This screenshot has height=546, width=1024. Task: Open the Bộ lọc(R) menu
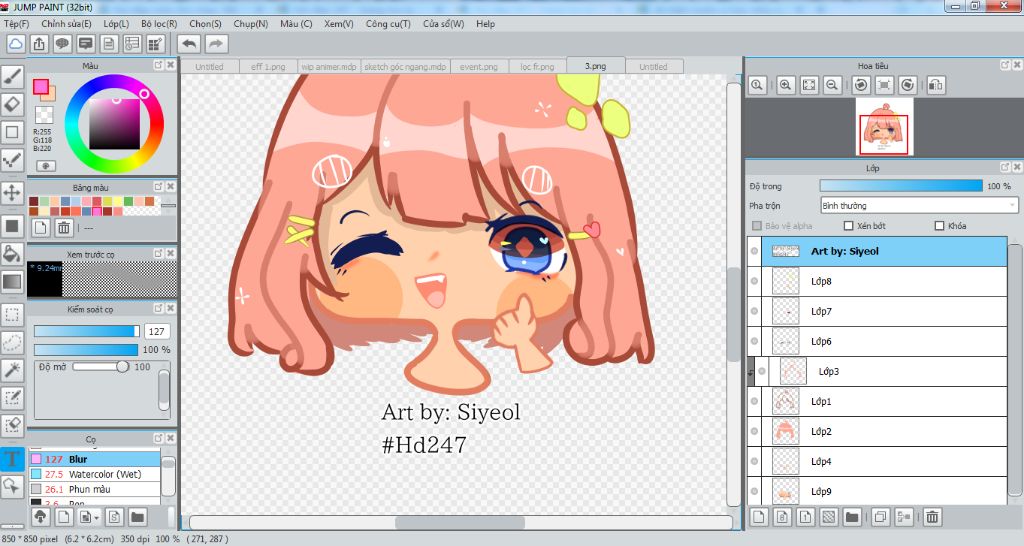point(159,24)
